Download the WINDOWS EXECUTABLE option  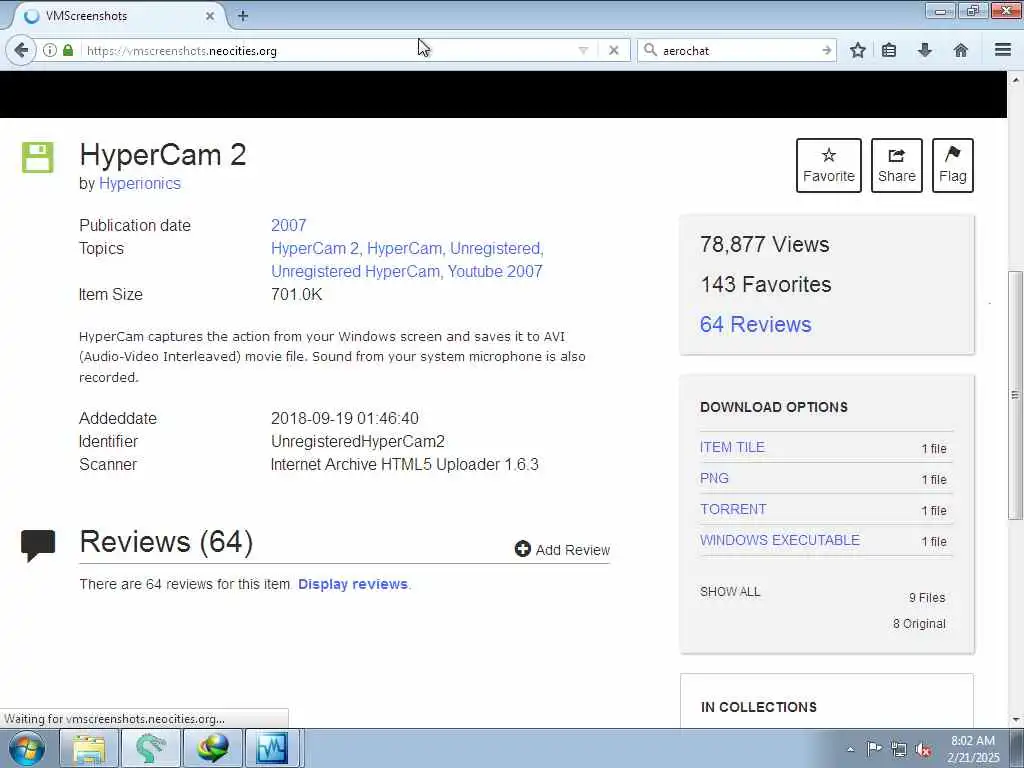[x=780, y=540]
